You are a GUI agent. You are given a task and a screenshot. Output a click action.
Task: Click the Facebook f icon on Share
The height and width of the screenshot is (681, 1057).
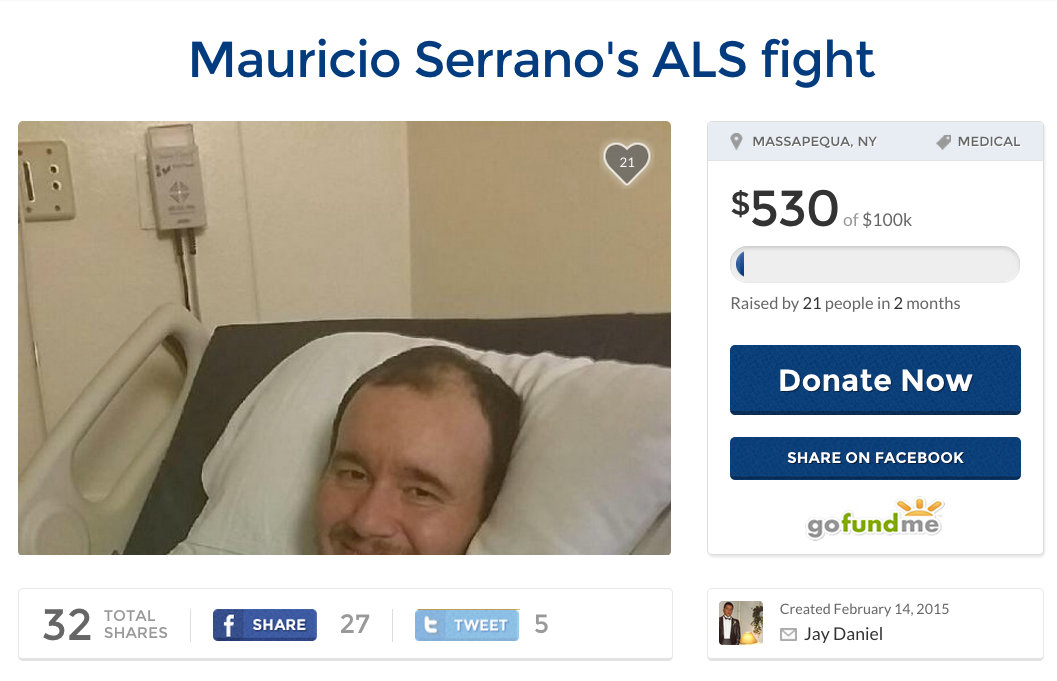(229, 625)
